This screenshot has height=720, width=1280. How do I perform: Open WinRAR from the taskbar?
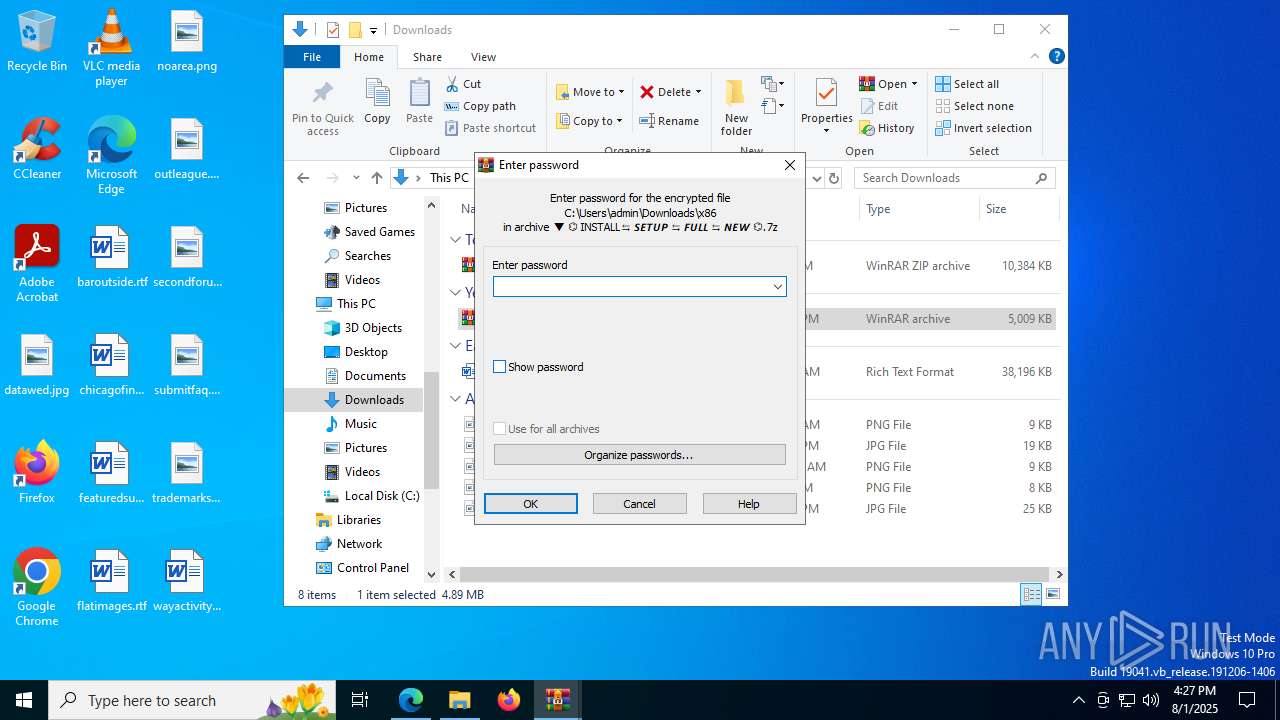coord(557,700)
